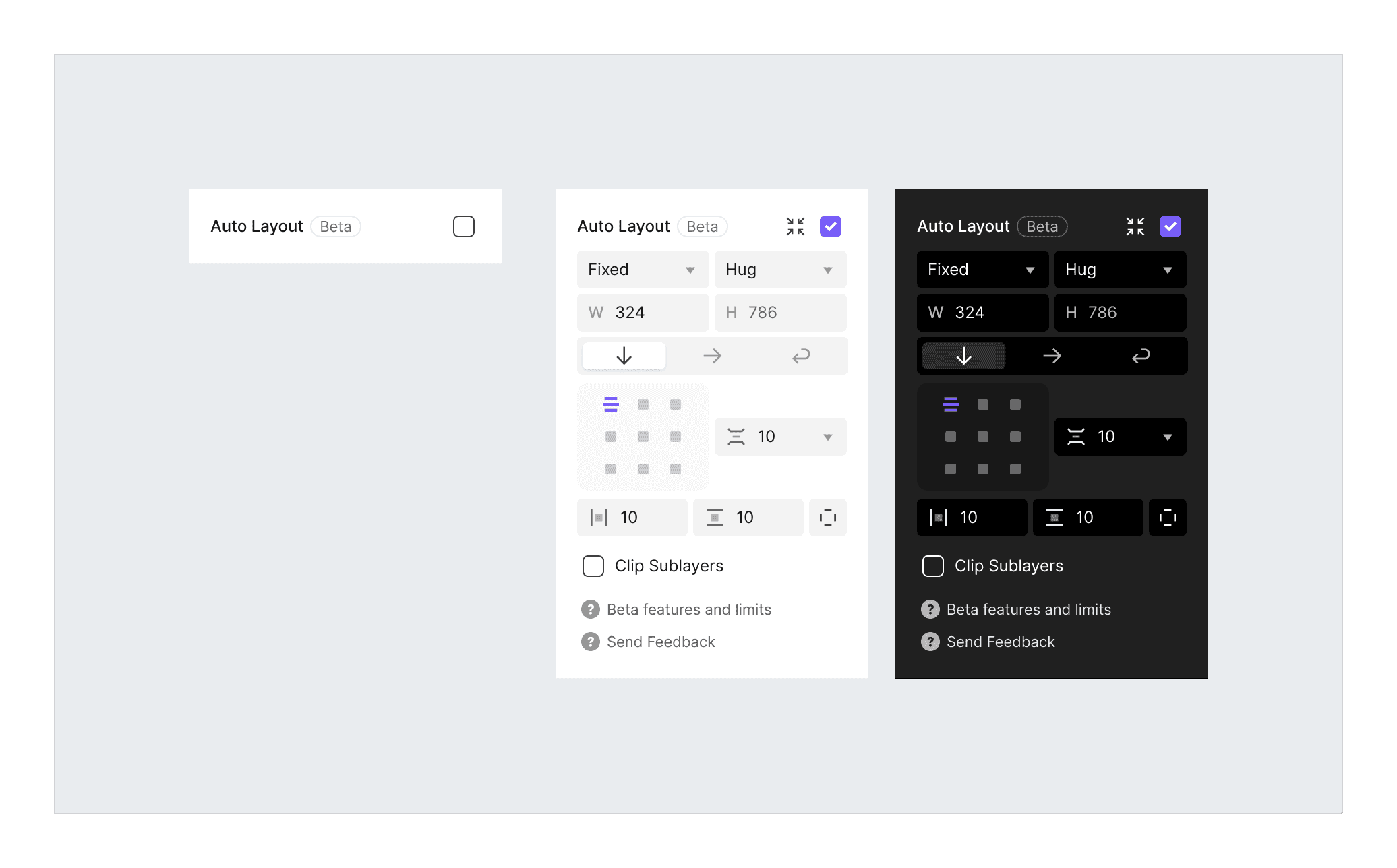Select horizontal right-arrow direction in light panel
The image size is (1397, 868).
point(713,356)
